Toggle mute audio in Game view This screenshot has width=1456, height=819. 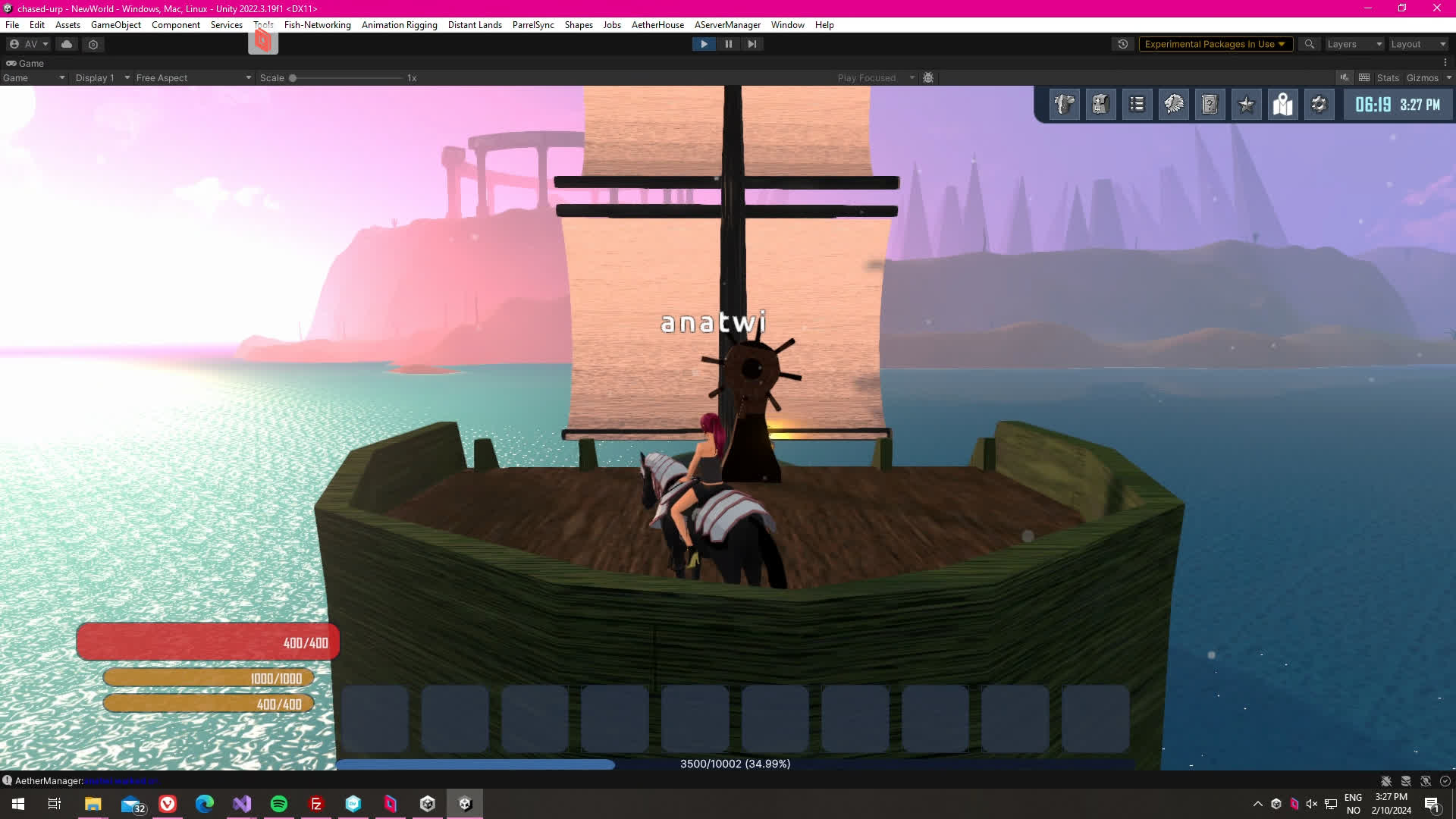pyautogui.click(x=1344, y=78)
